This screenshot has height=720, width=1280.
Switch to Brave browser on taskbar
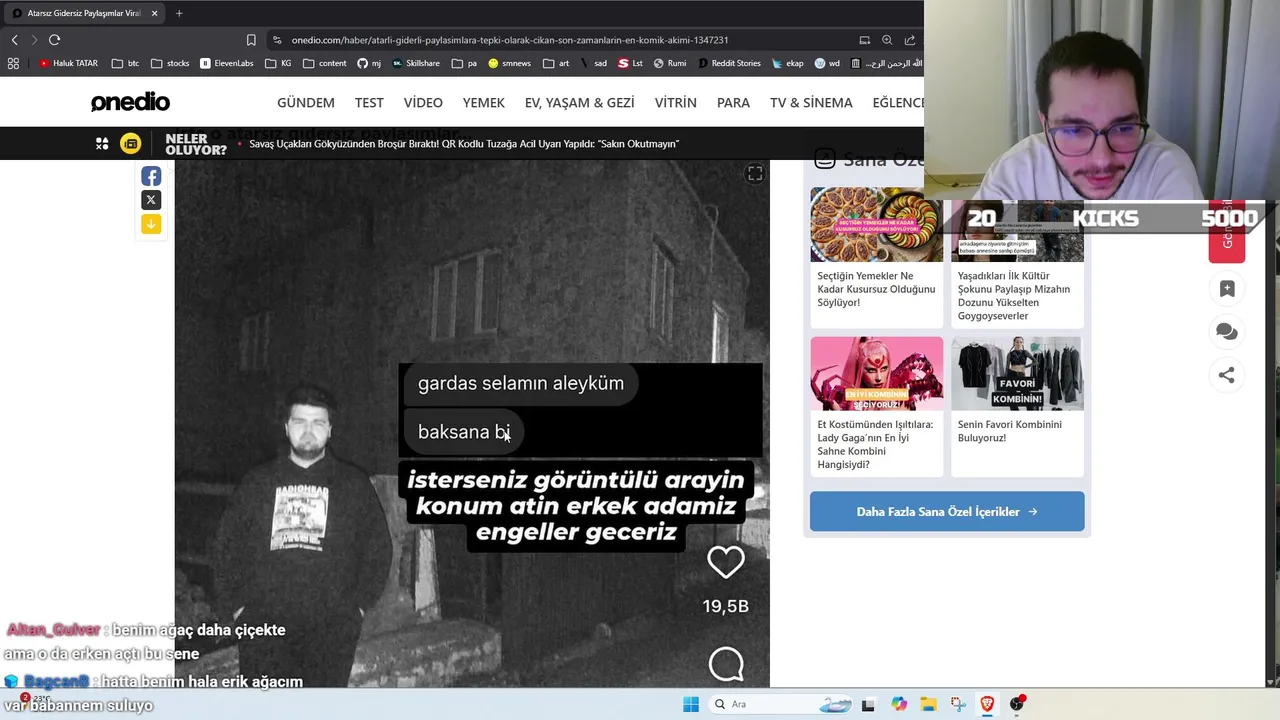987,704
